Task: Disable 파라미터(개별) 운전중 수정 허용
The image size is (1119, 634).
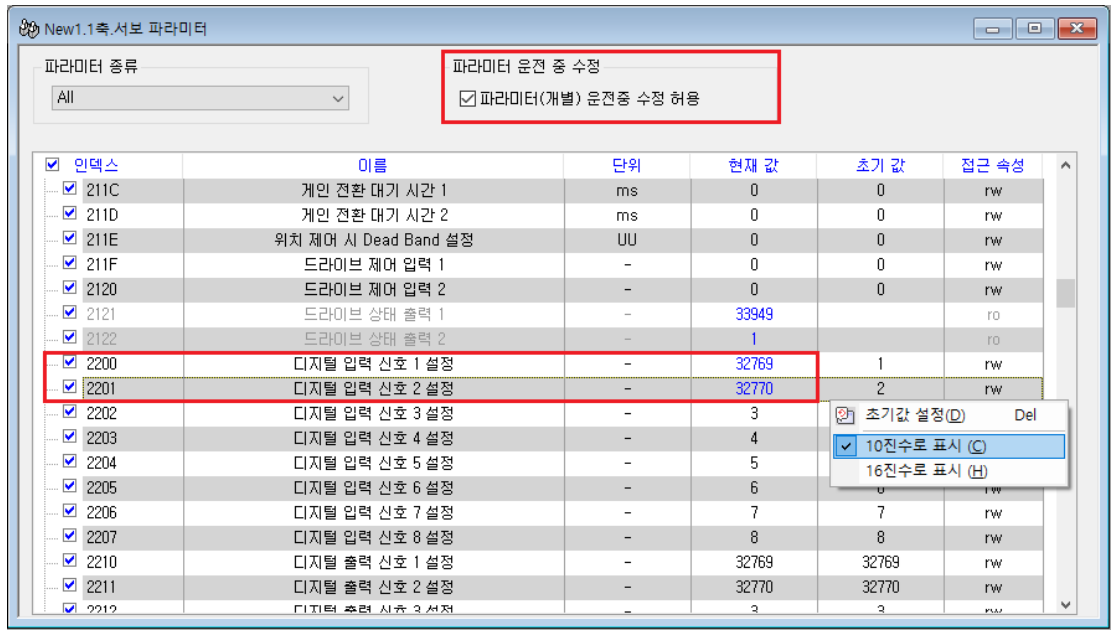Action: click(x=468, y=98)
